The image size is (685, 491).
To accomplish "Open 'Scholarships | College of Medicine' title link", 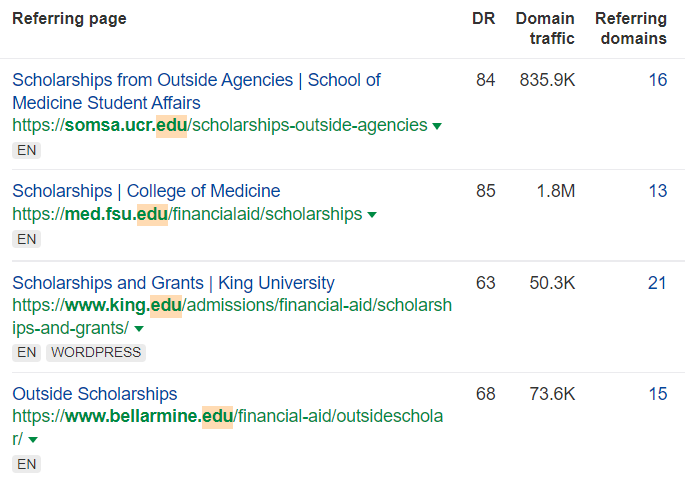I will tap(146, 191).
